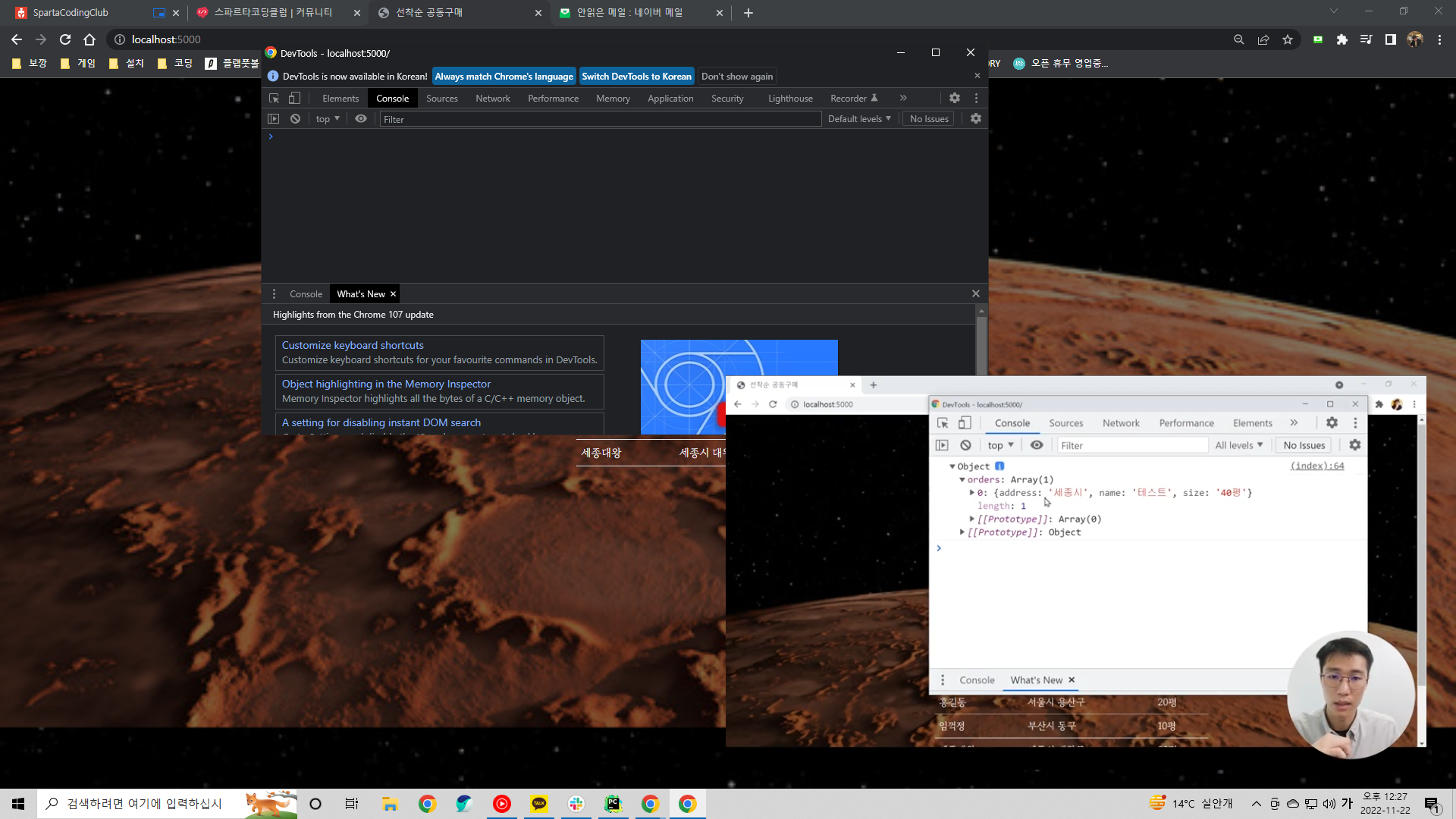
Task: Switch to the Memory panel
Action: click(613, 99)
